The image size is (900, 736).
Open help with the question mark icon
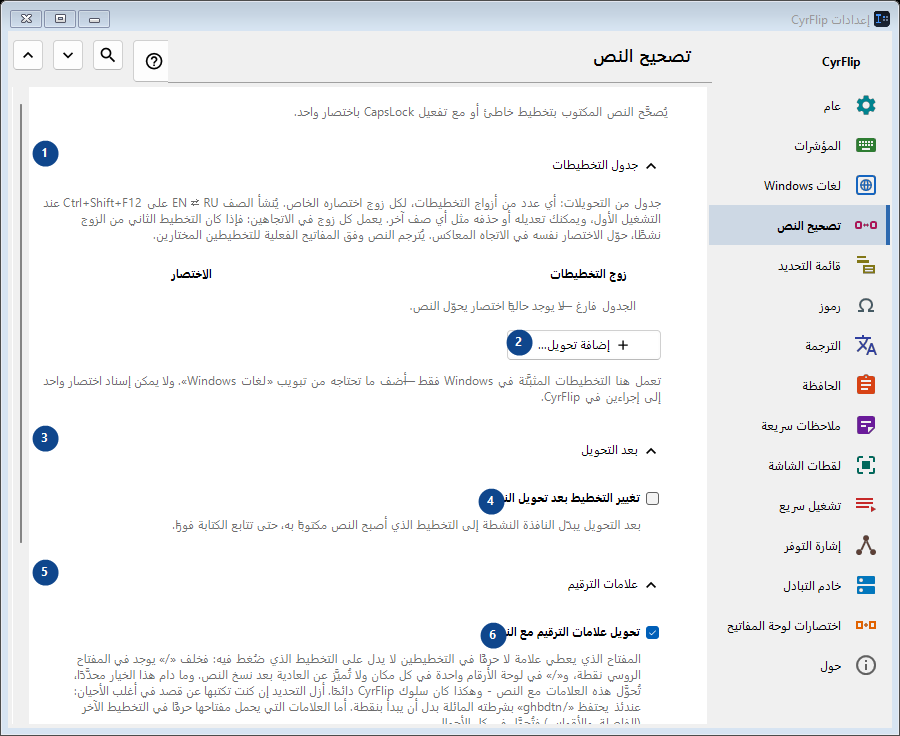pyautogui.click(x=153, y=61)
